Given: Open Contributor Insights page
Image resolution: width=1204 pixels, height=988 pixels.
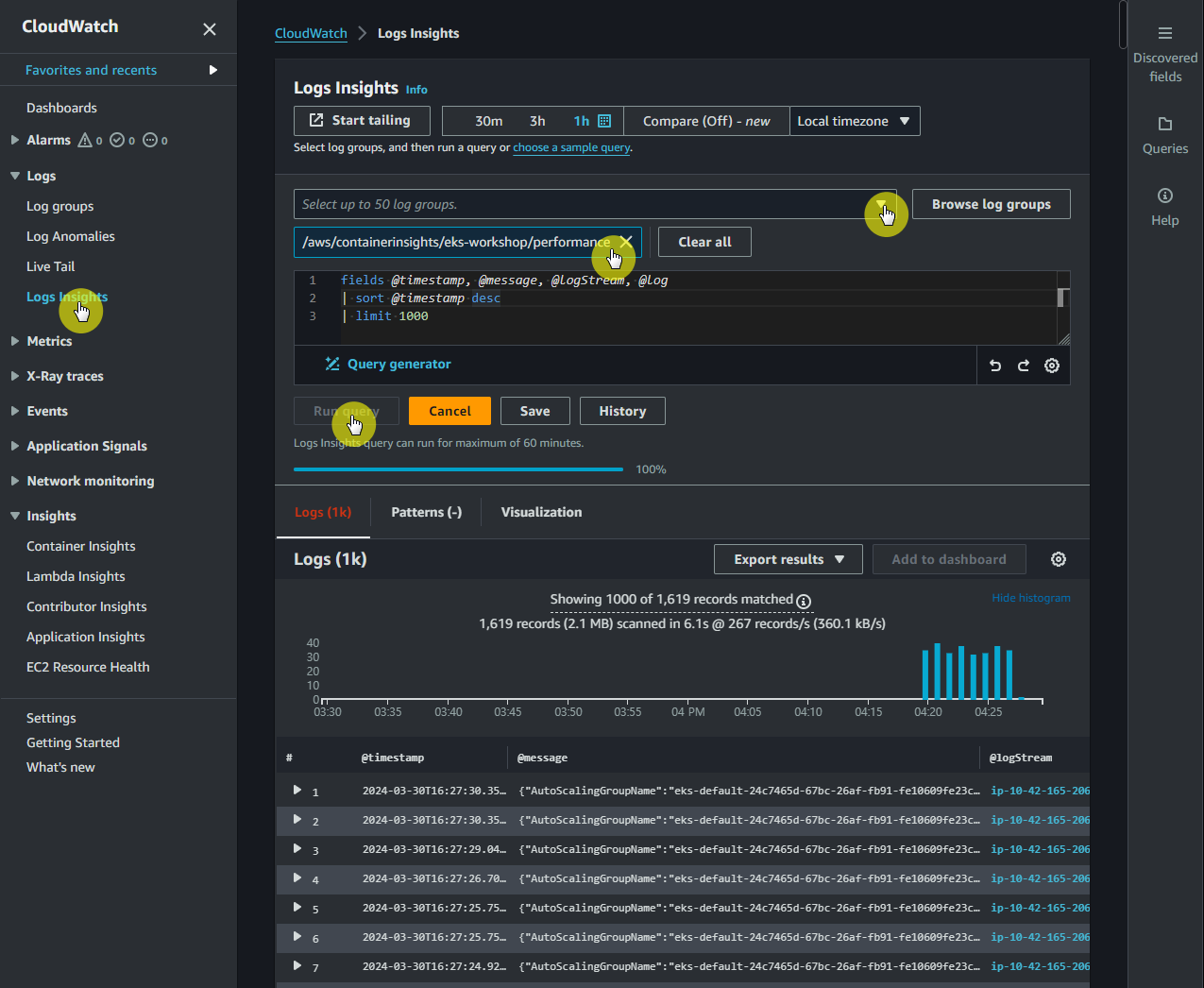Looking at the screenshot, I should (x=87, y=606).
